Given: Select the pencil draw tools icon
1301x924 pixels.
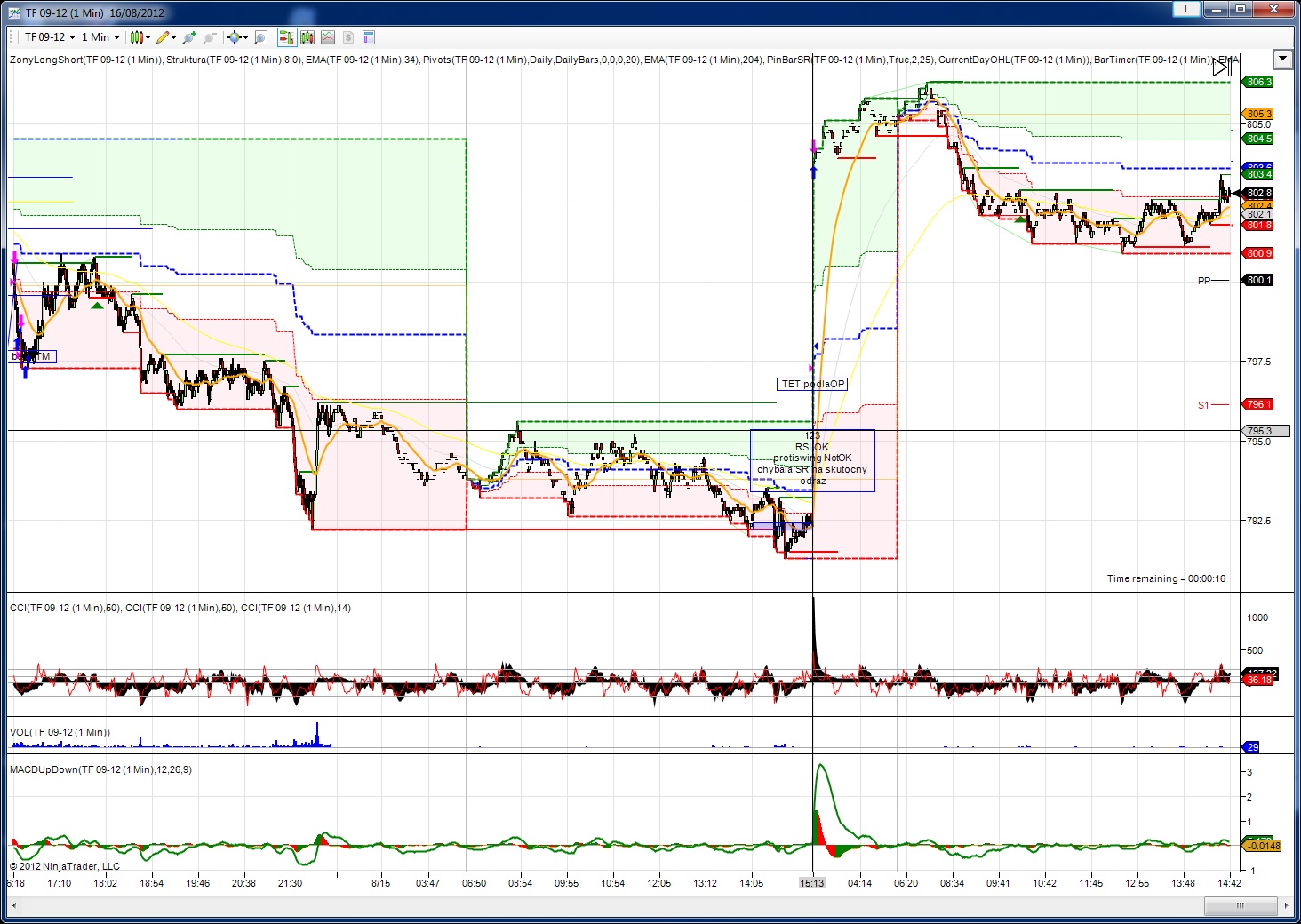Looking at the screenshot, I should (163, 37).
